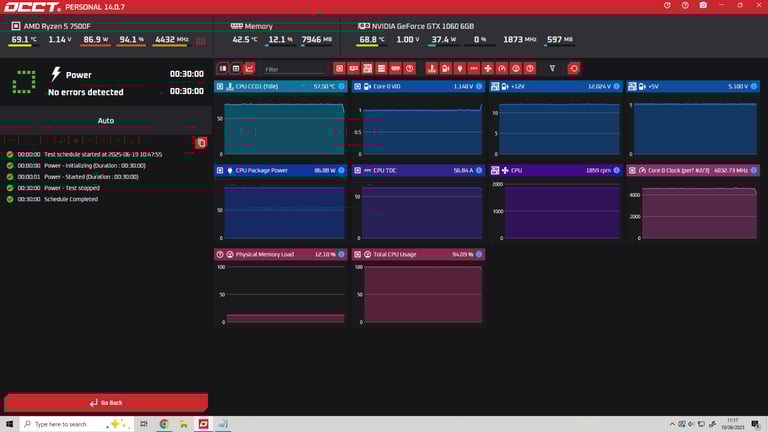This screenshot has height=432, width=768.
Task: Click the 'No errors detected' status text
Action: (85, 92)
